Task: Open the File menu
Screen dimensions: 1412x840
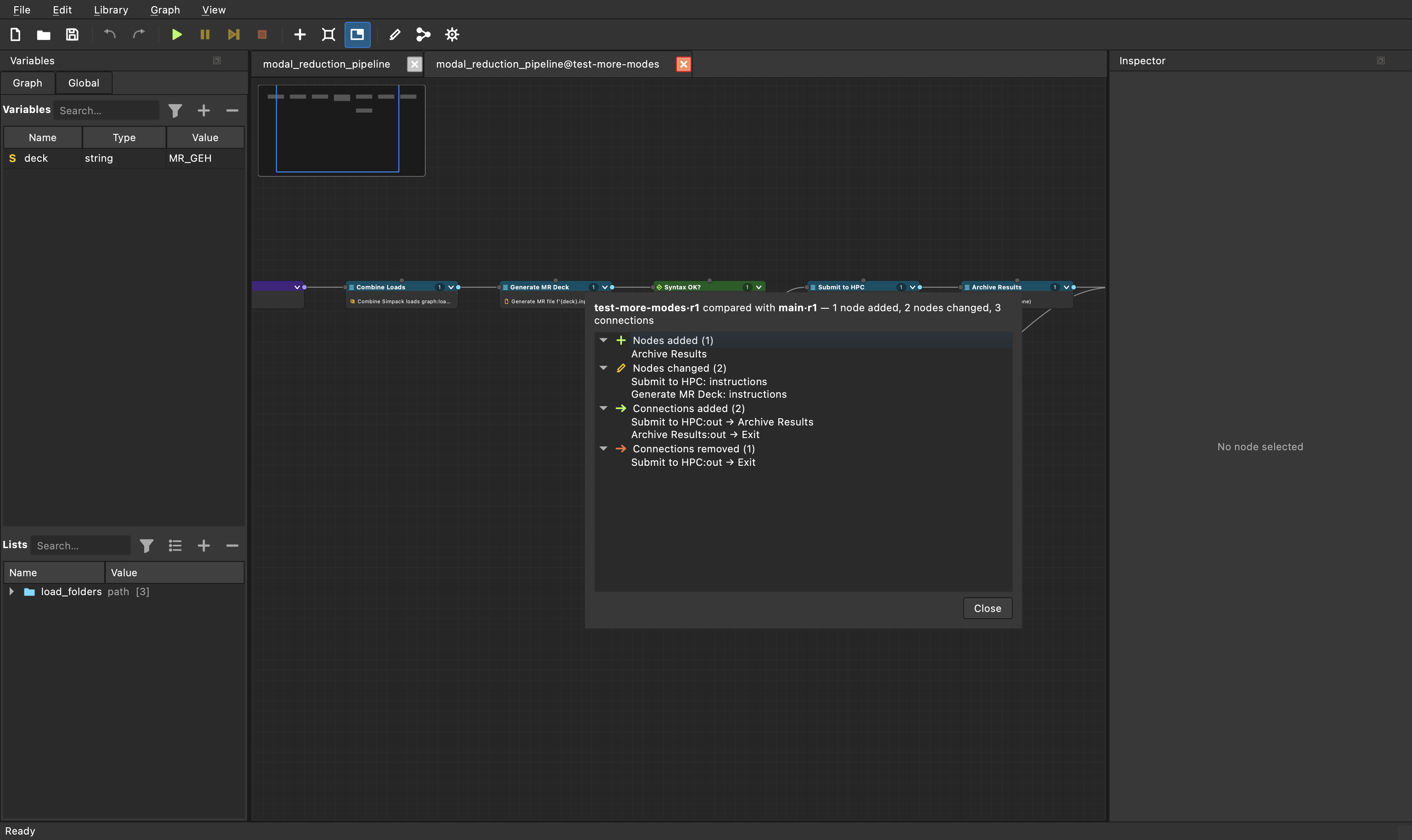Action: point(21,10)
